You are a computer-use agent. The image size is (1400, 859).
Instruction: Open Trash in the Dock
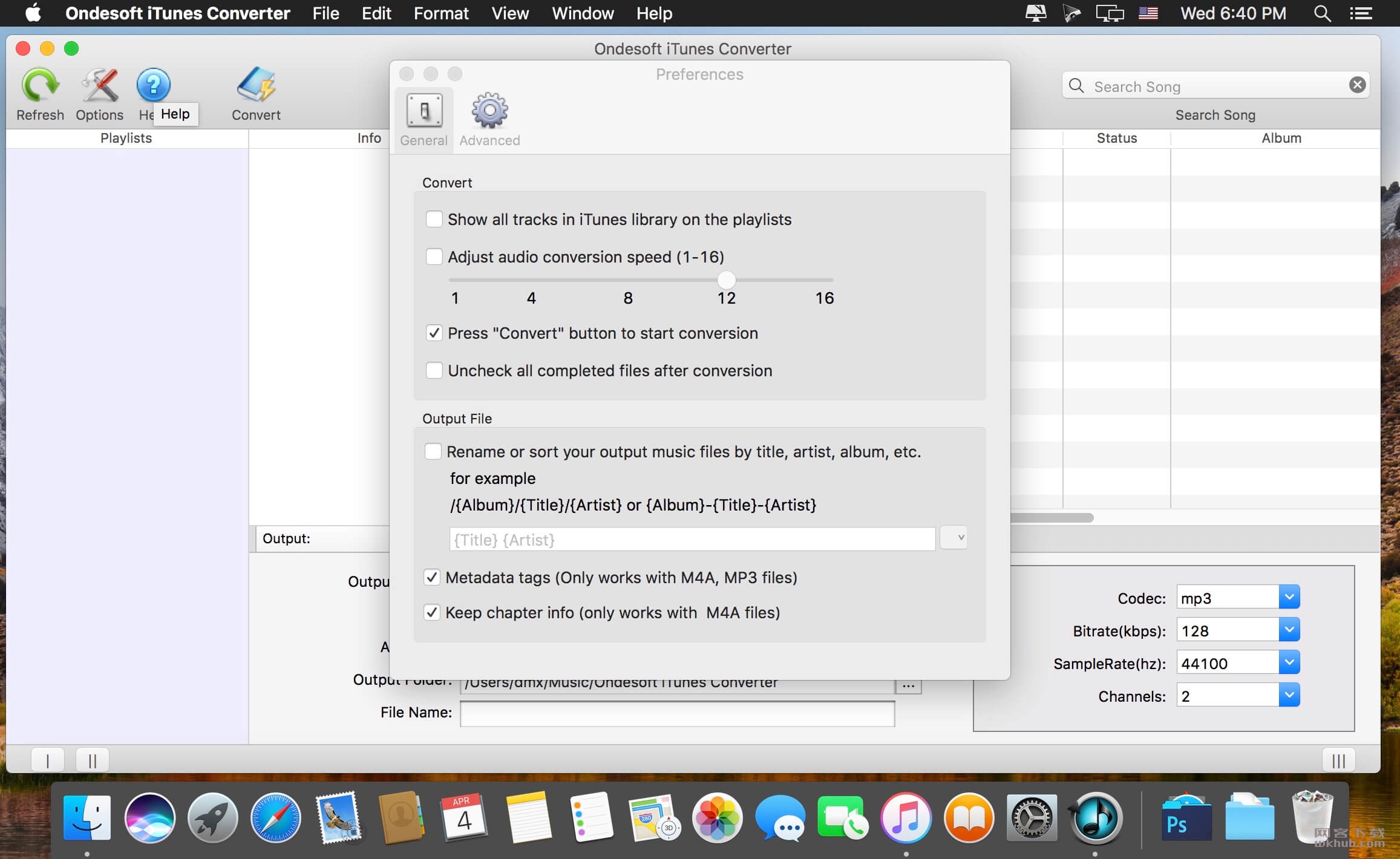[1312, 817]
